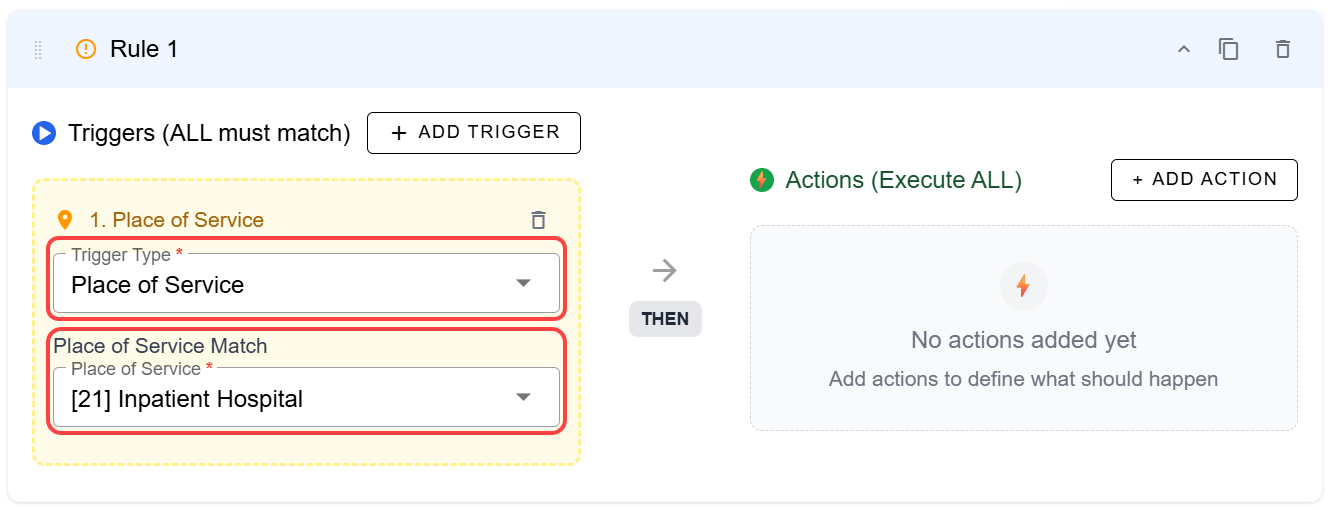Viewport: 1332px width, 510px height.
Task: Click the location pin icon in trigger card
Action: 65,220
